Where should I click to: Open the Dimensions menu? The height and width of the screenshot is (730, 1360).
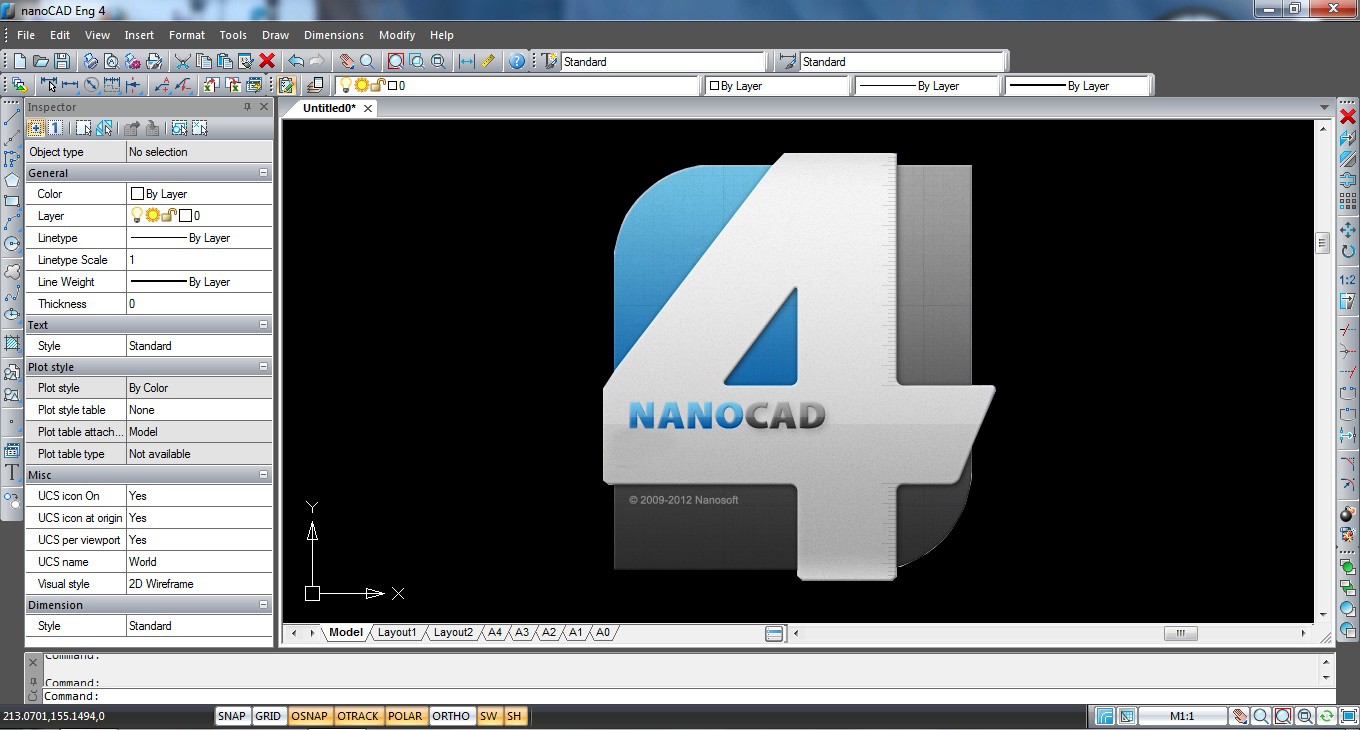coord(334,35)
